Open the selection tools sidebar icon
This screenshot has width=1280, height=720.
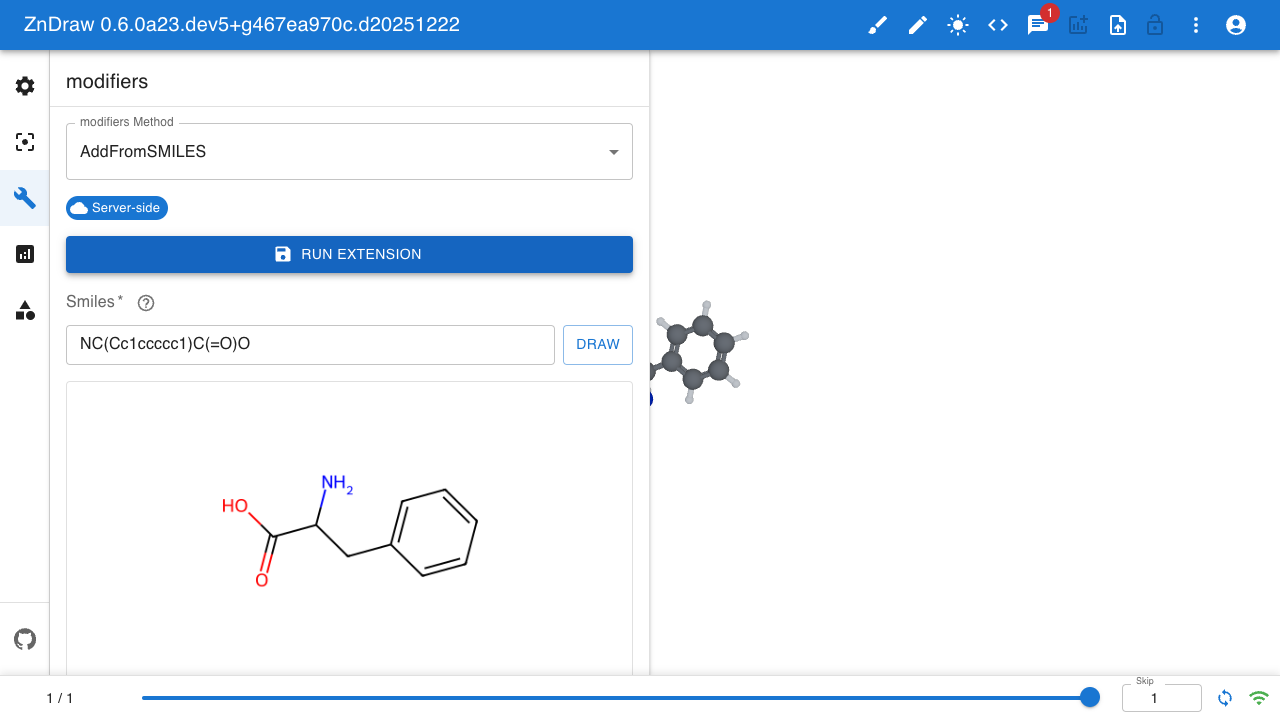(25, 142)
